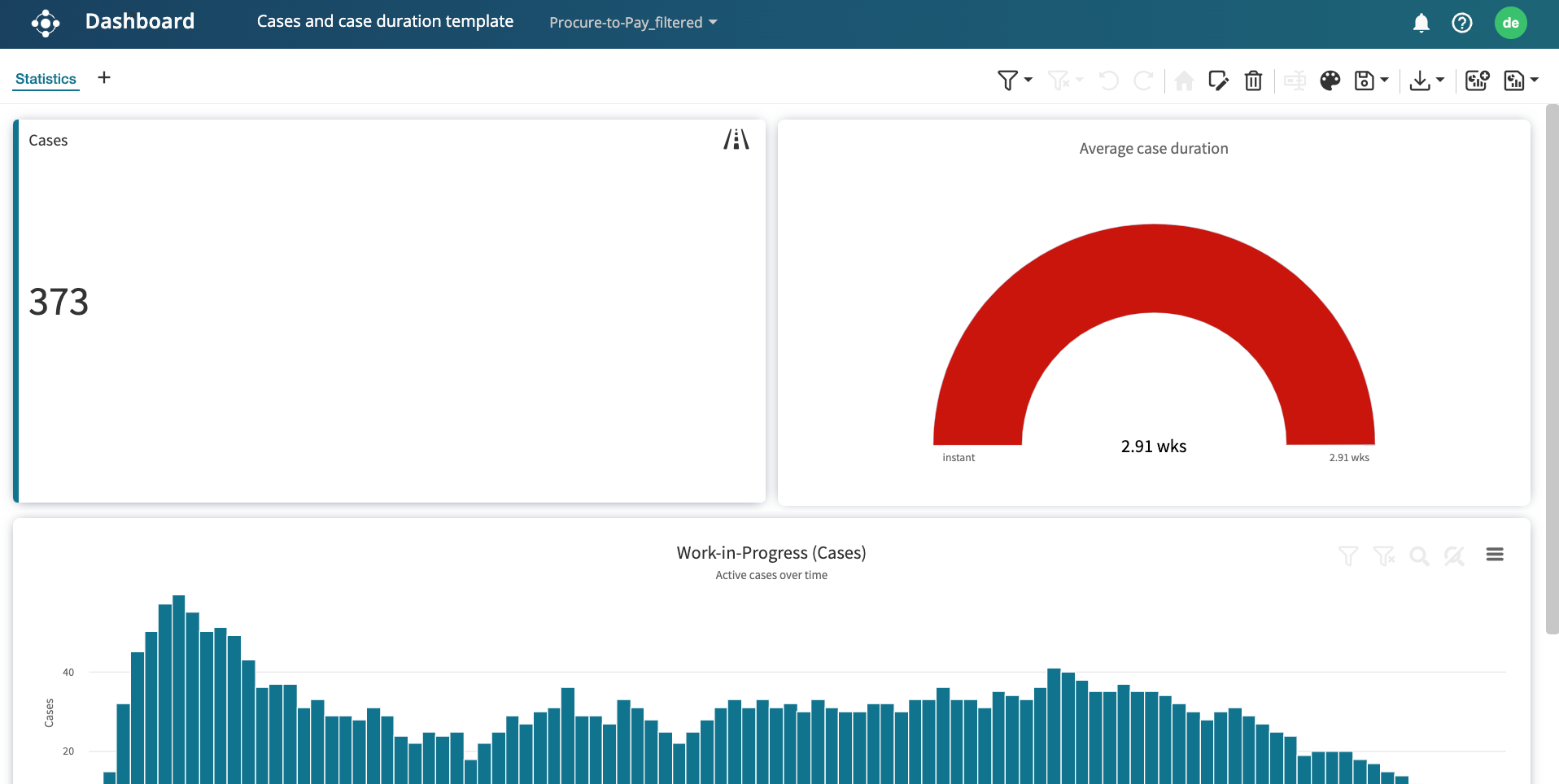Screen dimensions: 1559x784
Task: Click the download export icon
Action: tap(1420, 81)
